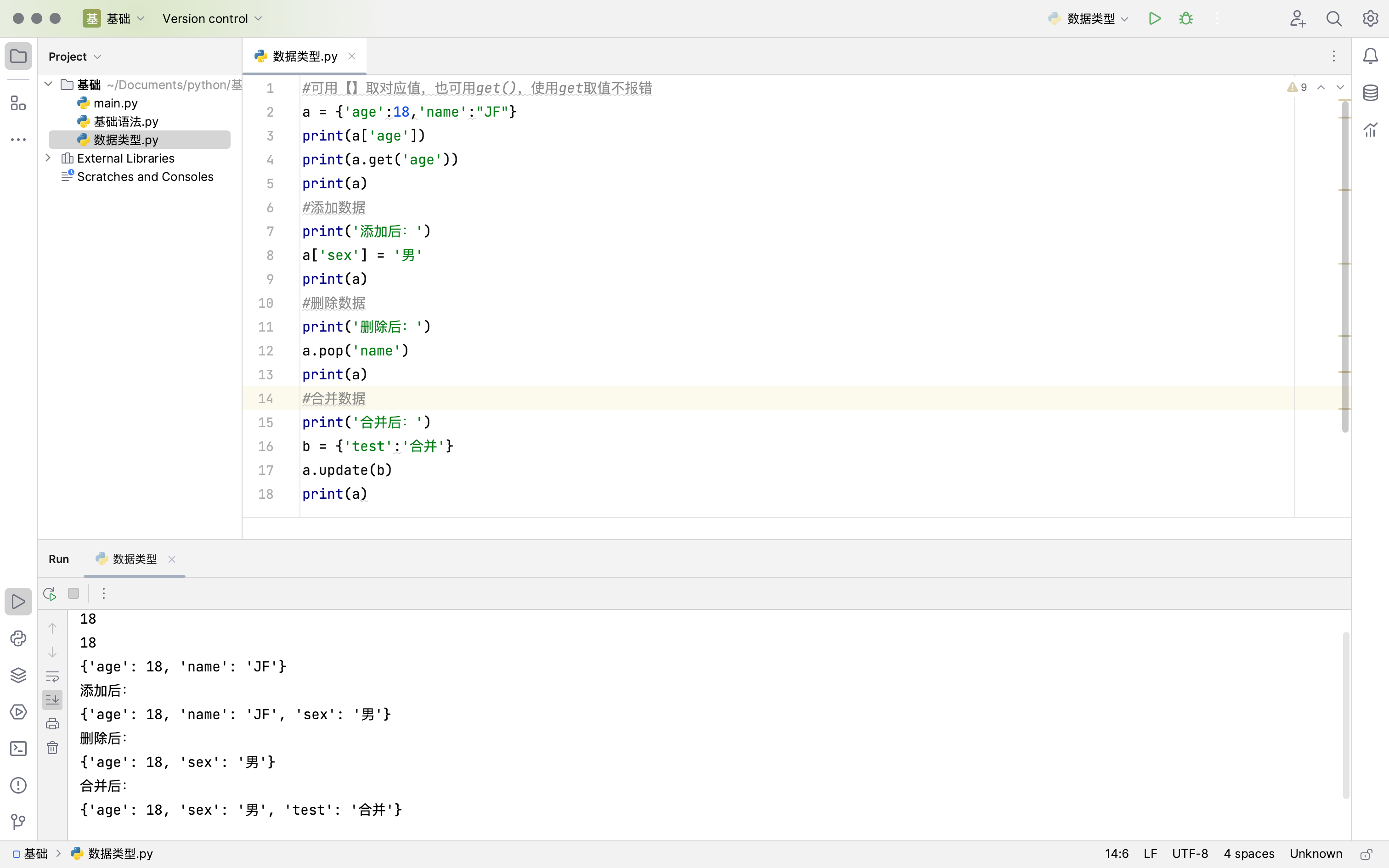
Task: Start the debugger with the bug icon
Action: (x=1186, y=18)
